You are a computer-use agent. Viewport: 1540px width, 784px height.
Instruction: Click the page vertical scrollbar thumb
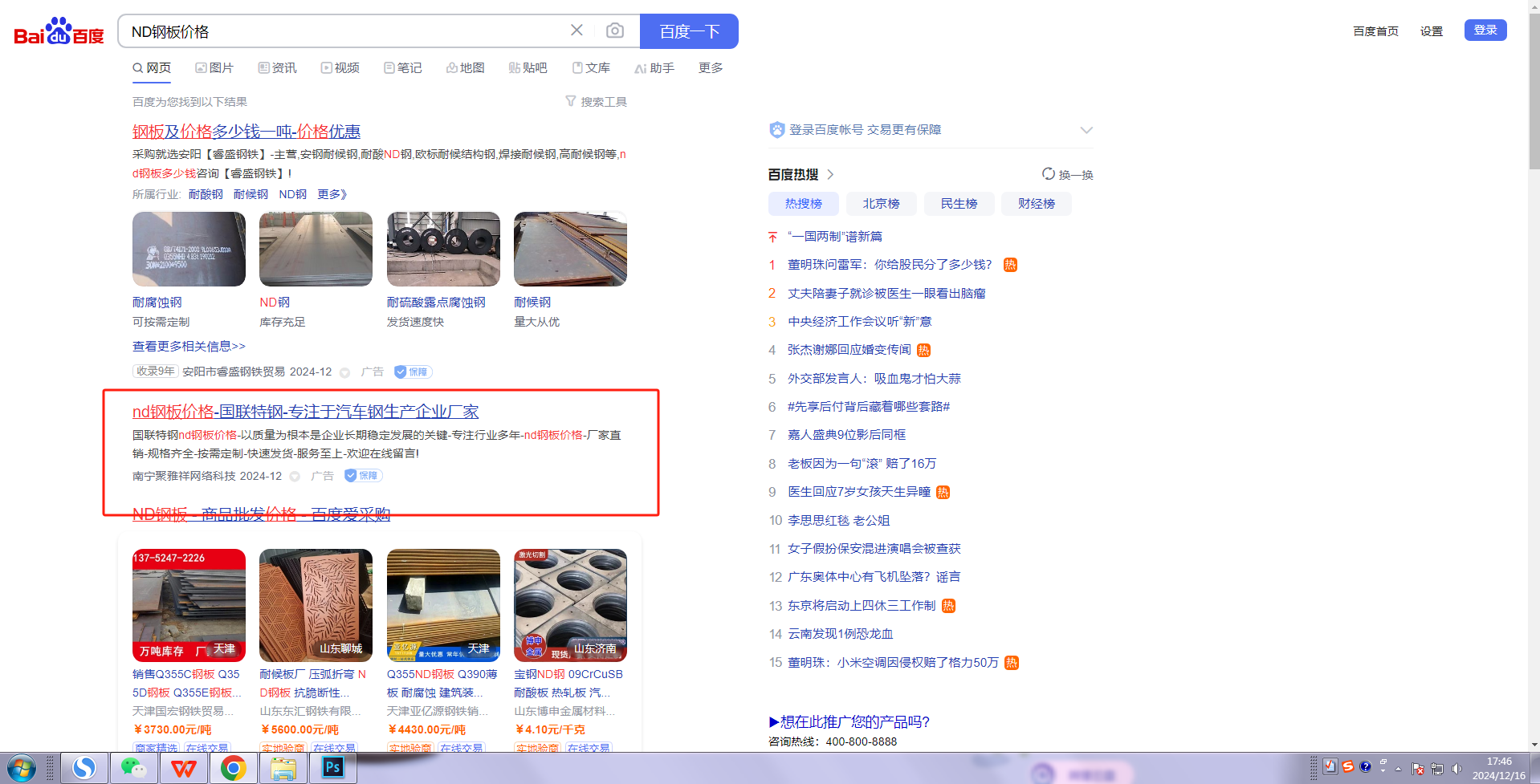pyautogui.click(x=1534, y=92)
